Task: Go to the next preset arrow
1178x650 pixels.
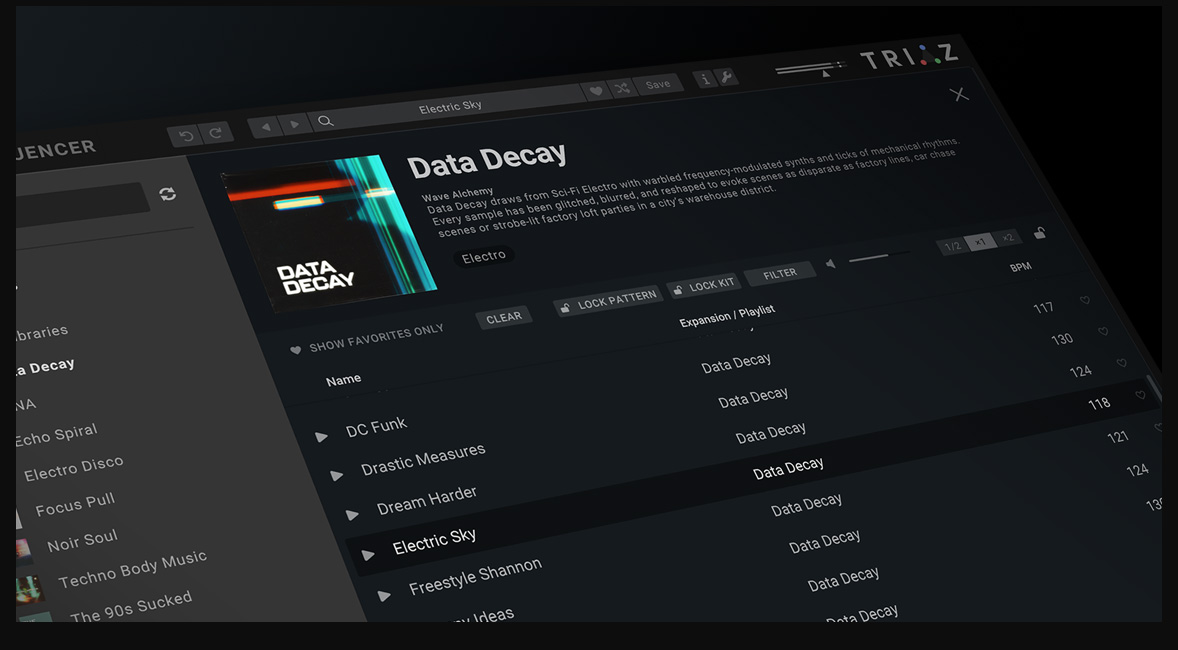Action: click(294, 125)
